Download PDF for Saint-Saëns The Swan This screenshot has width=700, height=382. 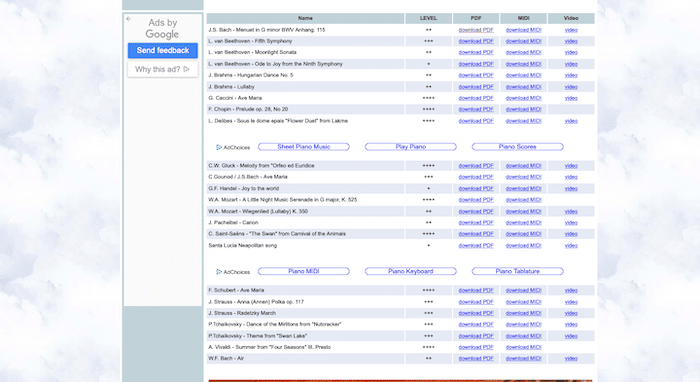[x=476, y=234]
